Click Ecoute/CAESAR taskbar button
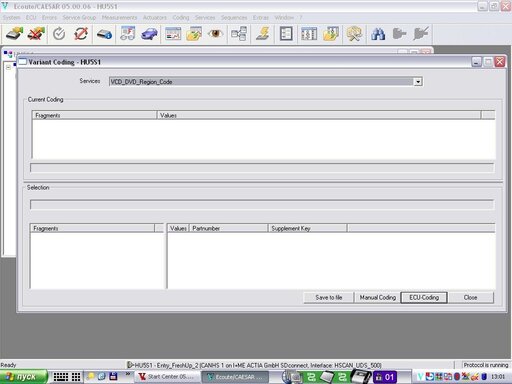The height and width of the screenshot is (384, 512). pyautogui.click(x=236, y=377)
